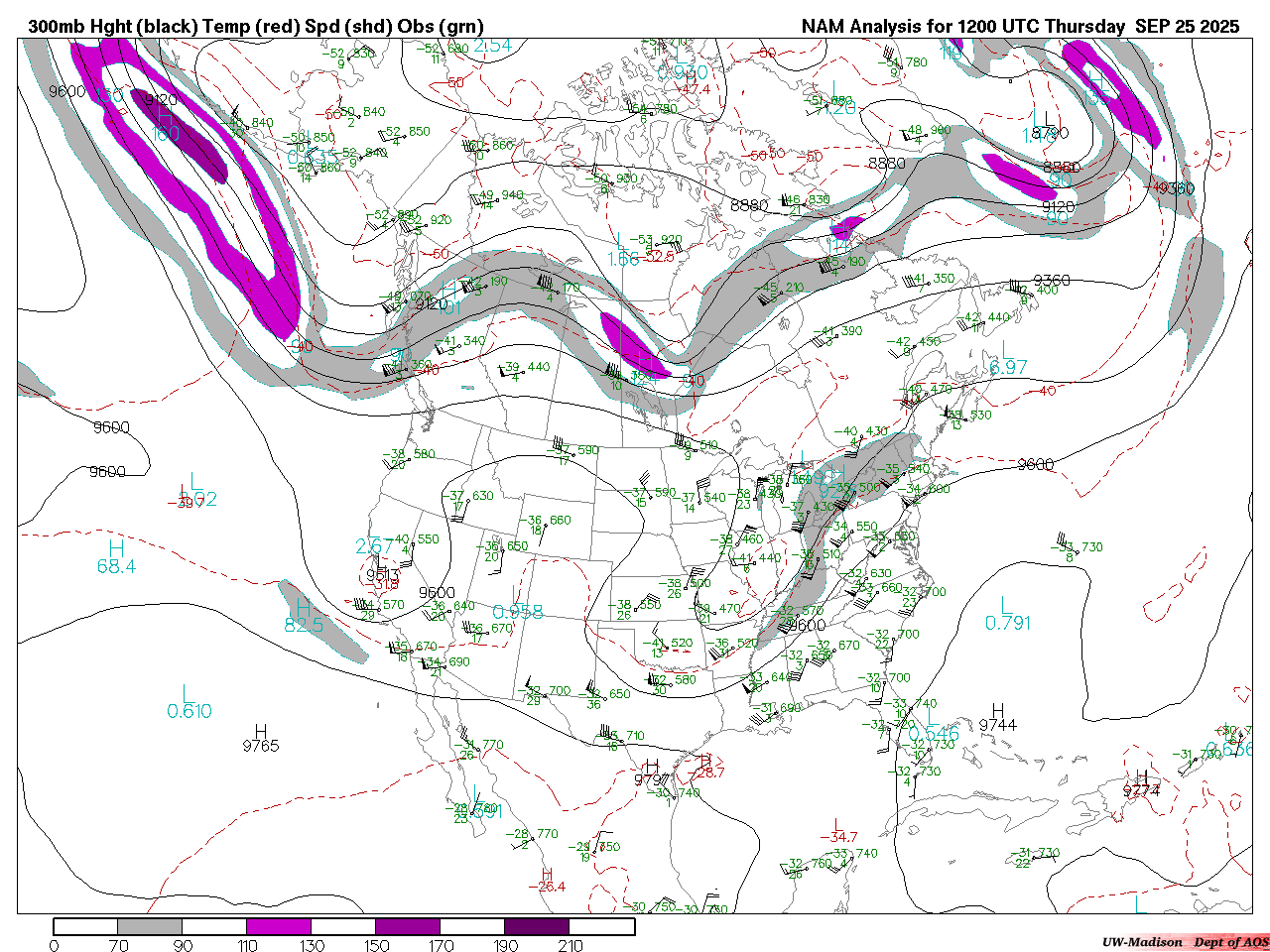Pick the purple 150–170 legend swatch
The width and height of the screenshot is (1270, 952).
tap(408, 927)
